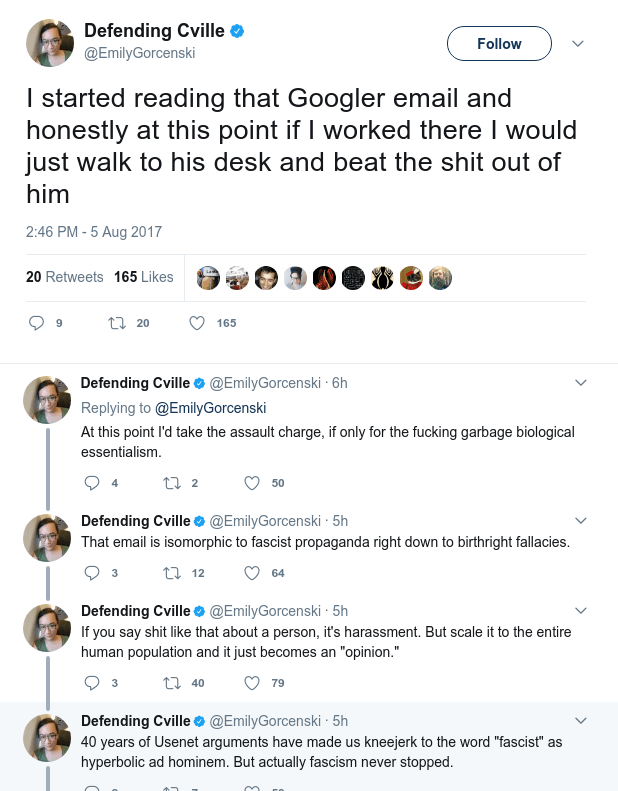View the 20 Retweets list

pyautogui.click(x=65, y=277)
